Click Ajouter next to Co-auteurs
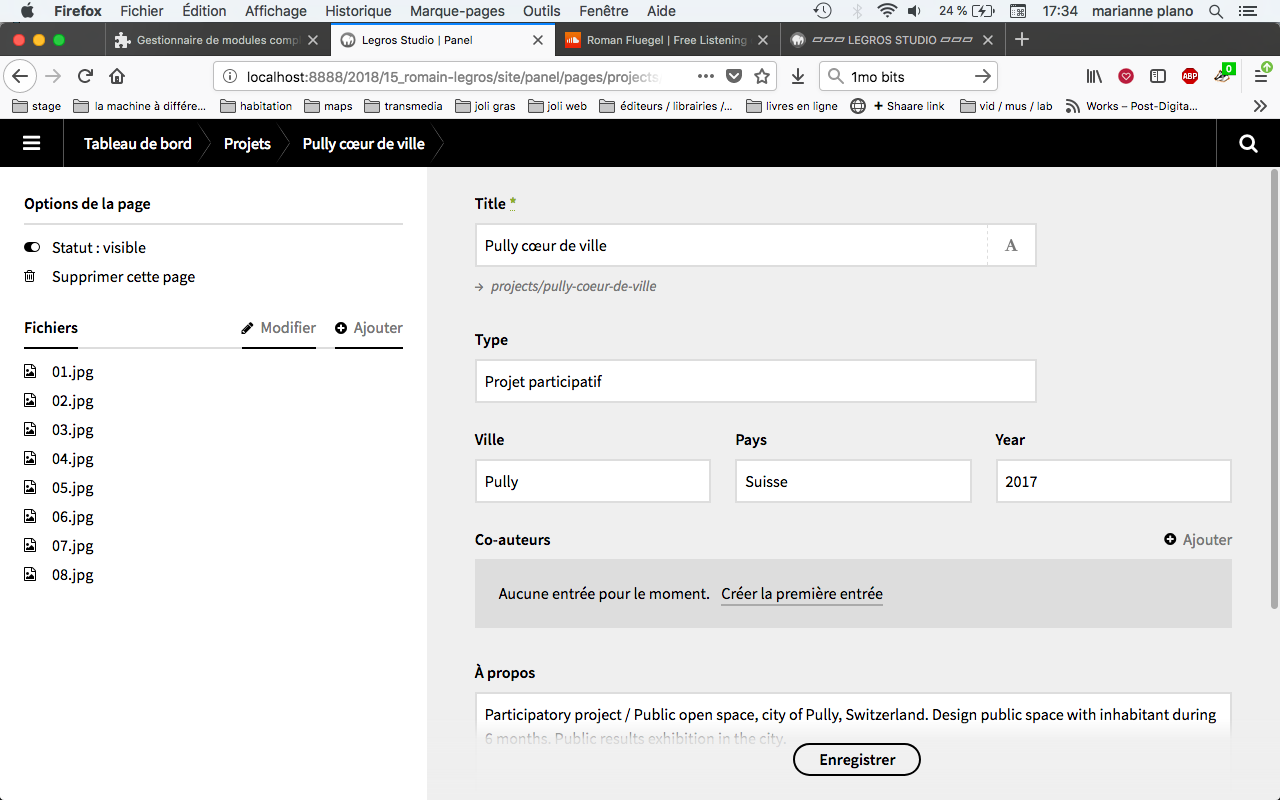The height and width of the screenshot is (800, 1280). 1198,540
